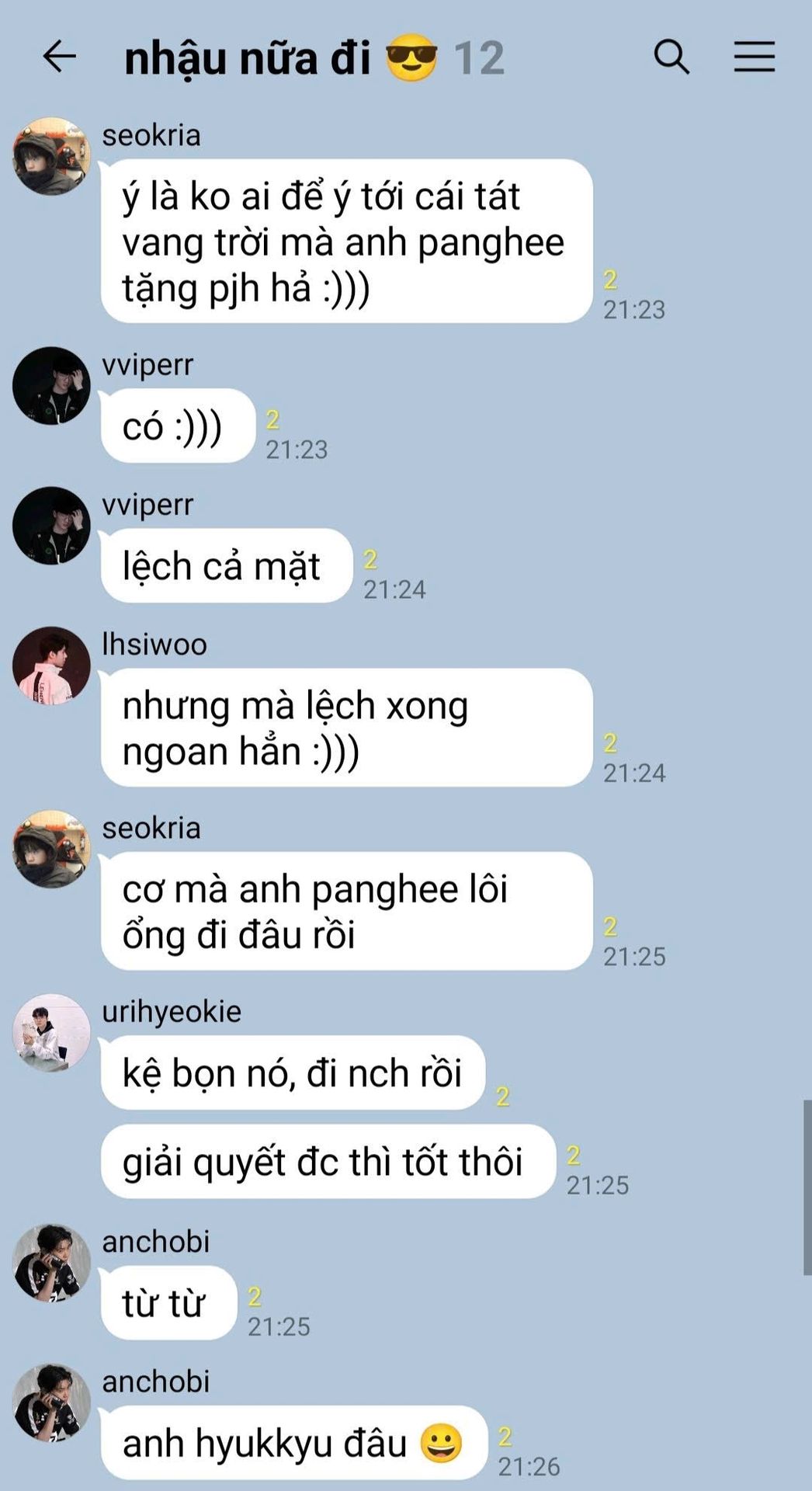Open the chat search magnifier

tap(671, 57)
